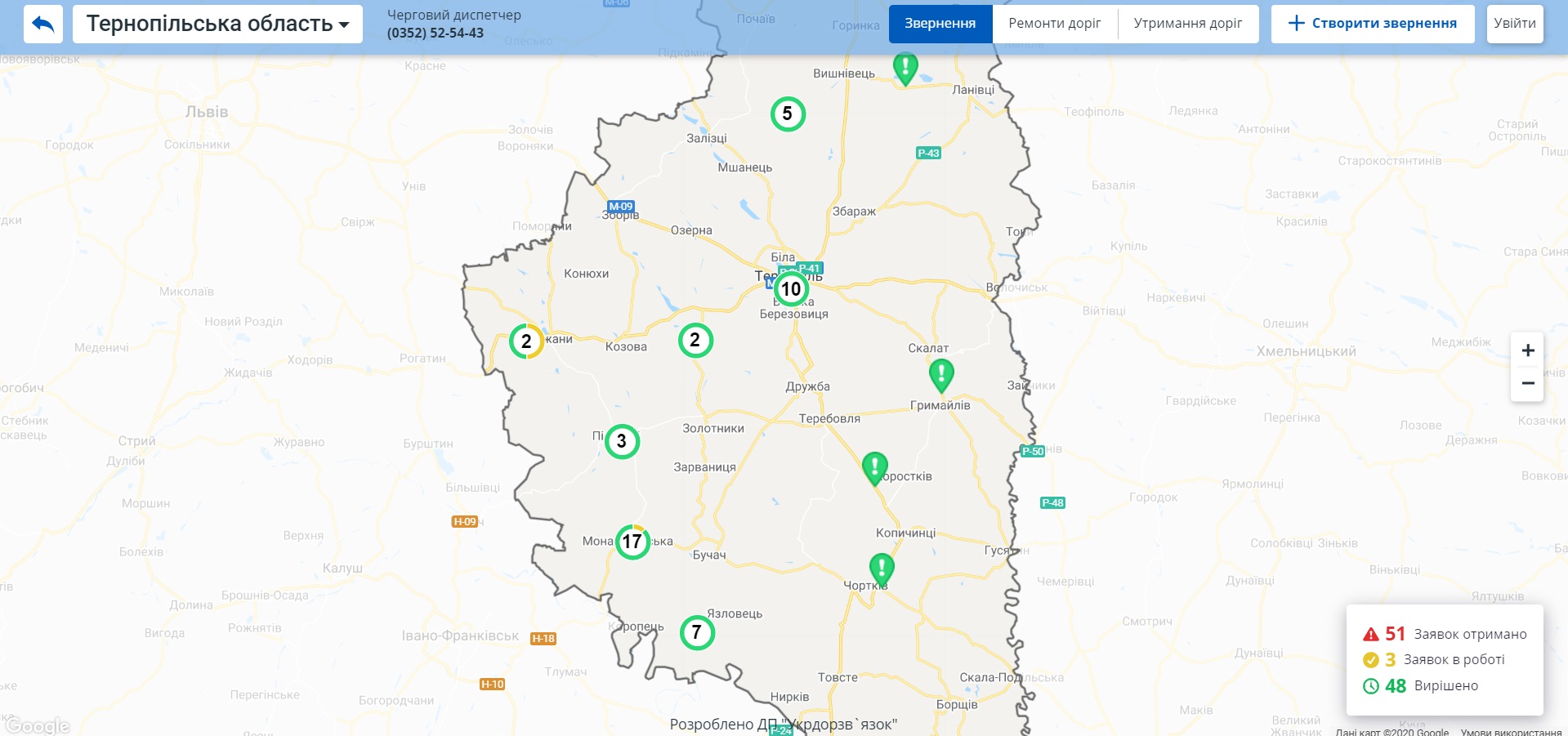
Task: Click the Скалат town label on map
Action: point(928,348)
